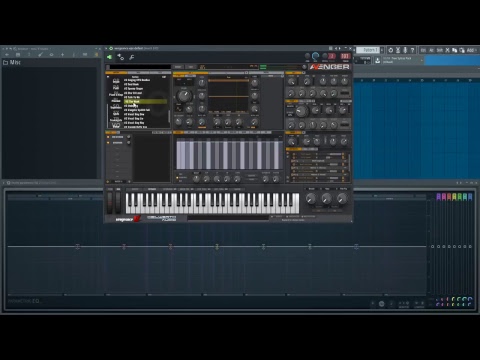The width and height of the screenshot is (480, 360).
Task: Click the blue band marker atop EQ sliders
Action: 470,197
